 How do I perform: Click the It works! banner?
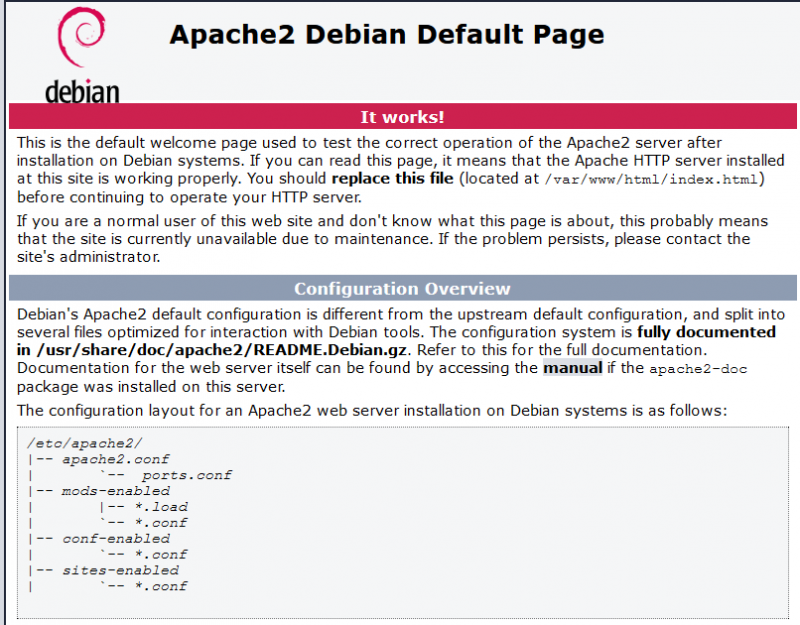403,116
